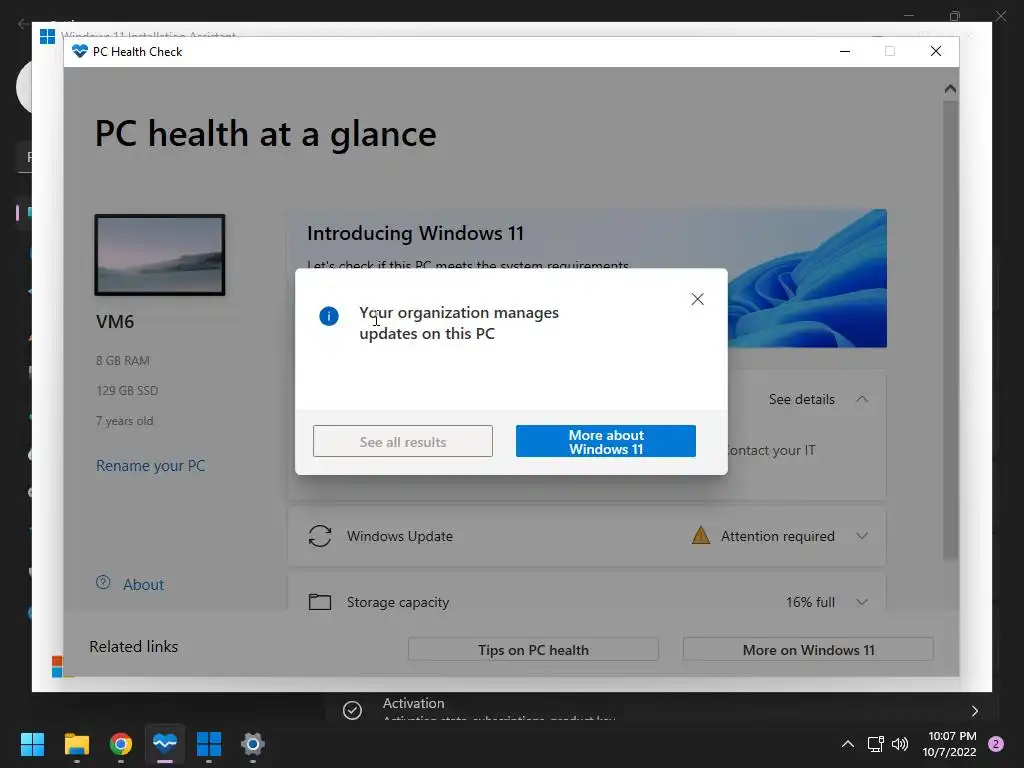1024x768 pixels.
Task: Collapse the See details chevron
Action: pyautogui.click(x=862, y=399)
